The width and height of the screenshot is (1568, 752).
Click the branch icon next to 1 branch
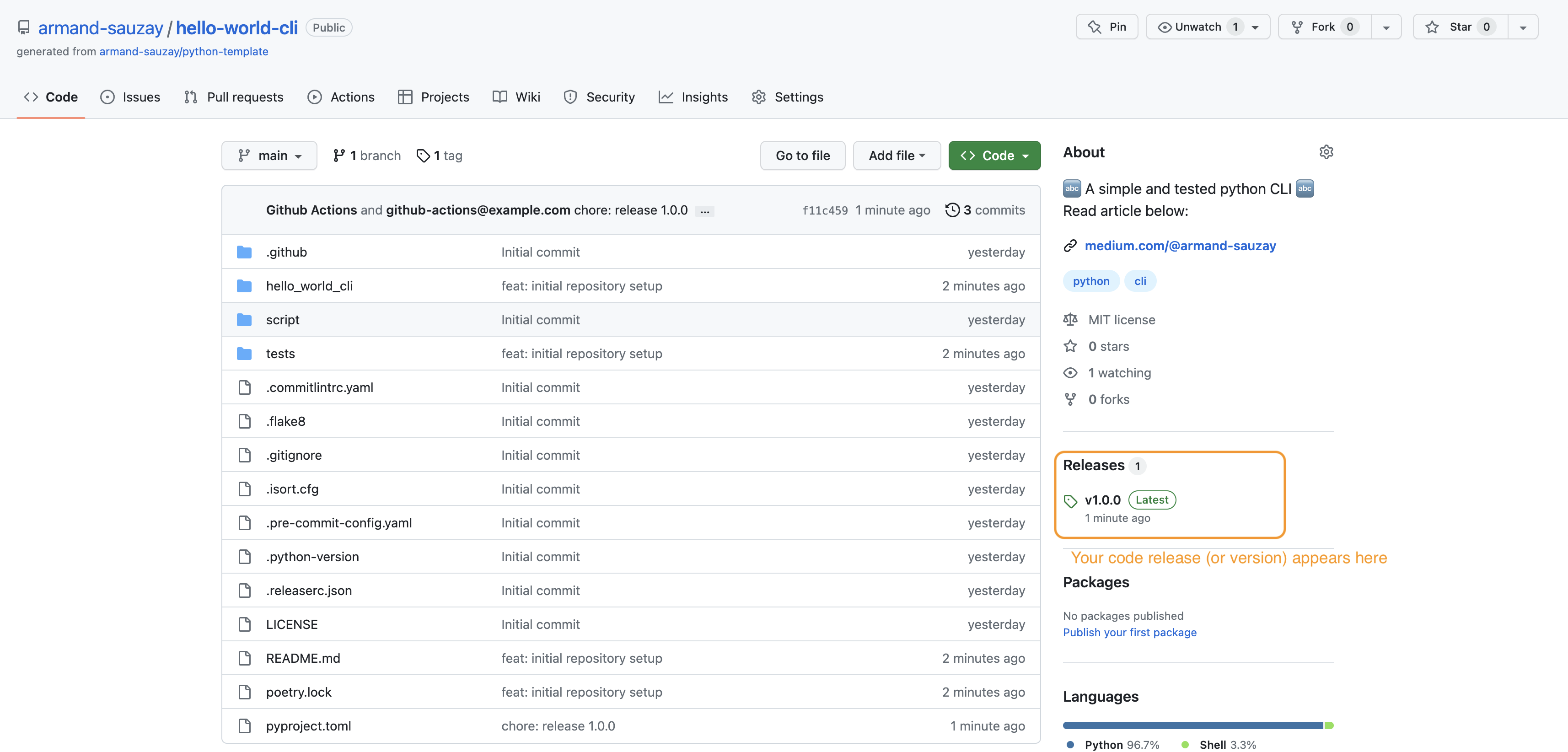[x=339, y=156]
